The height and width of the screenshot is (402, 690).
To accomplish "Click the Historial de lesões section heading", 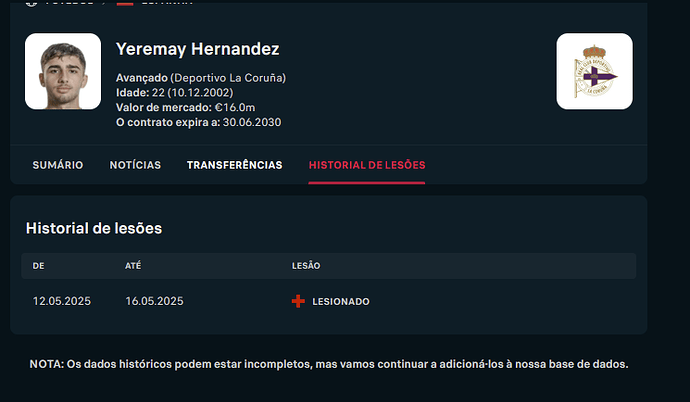I will (x=94, y=228).
